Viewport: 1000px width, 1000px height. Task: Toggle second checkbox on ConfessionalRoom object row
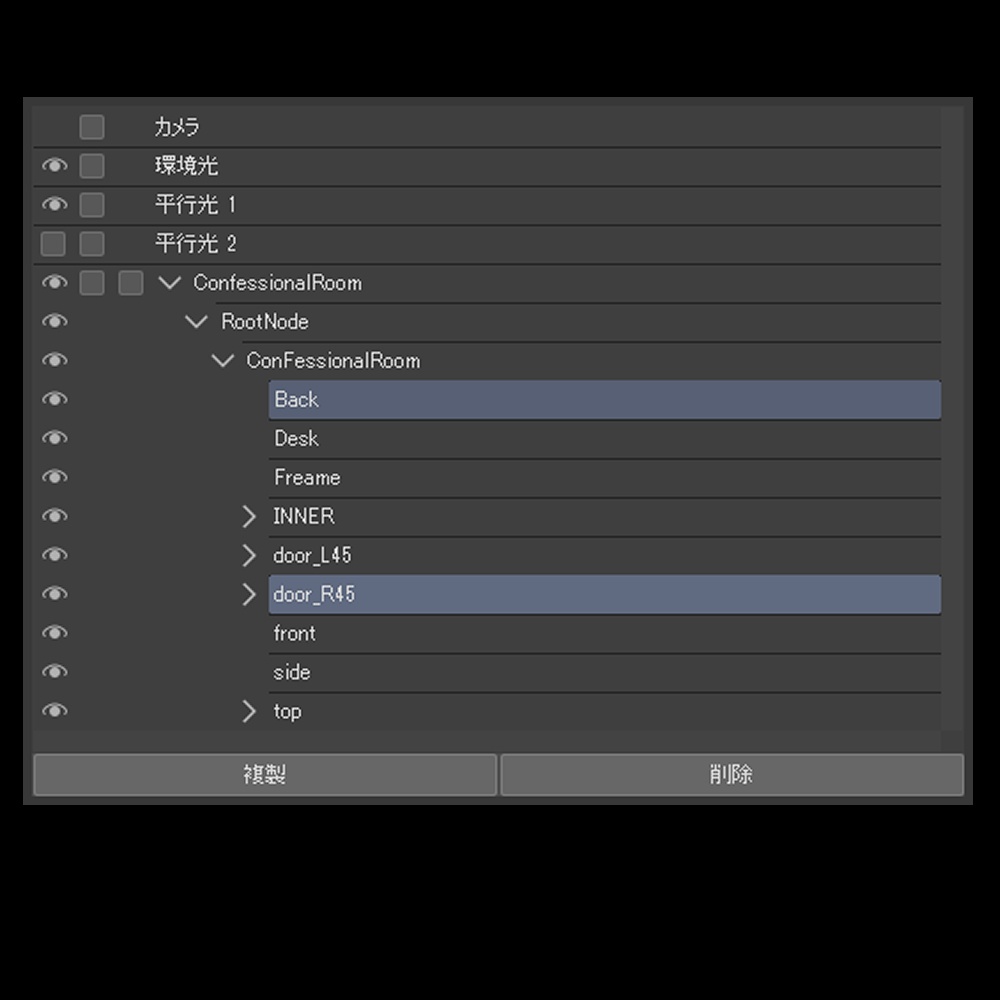click(130, 283)
